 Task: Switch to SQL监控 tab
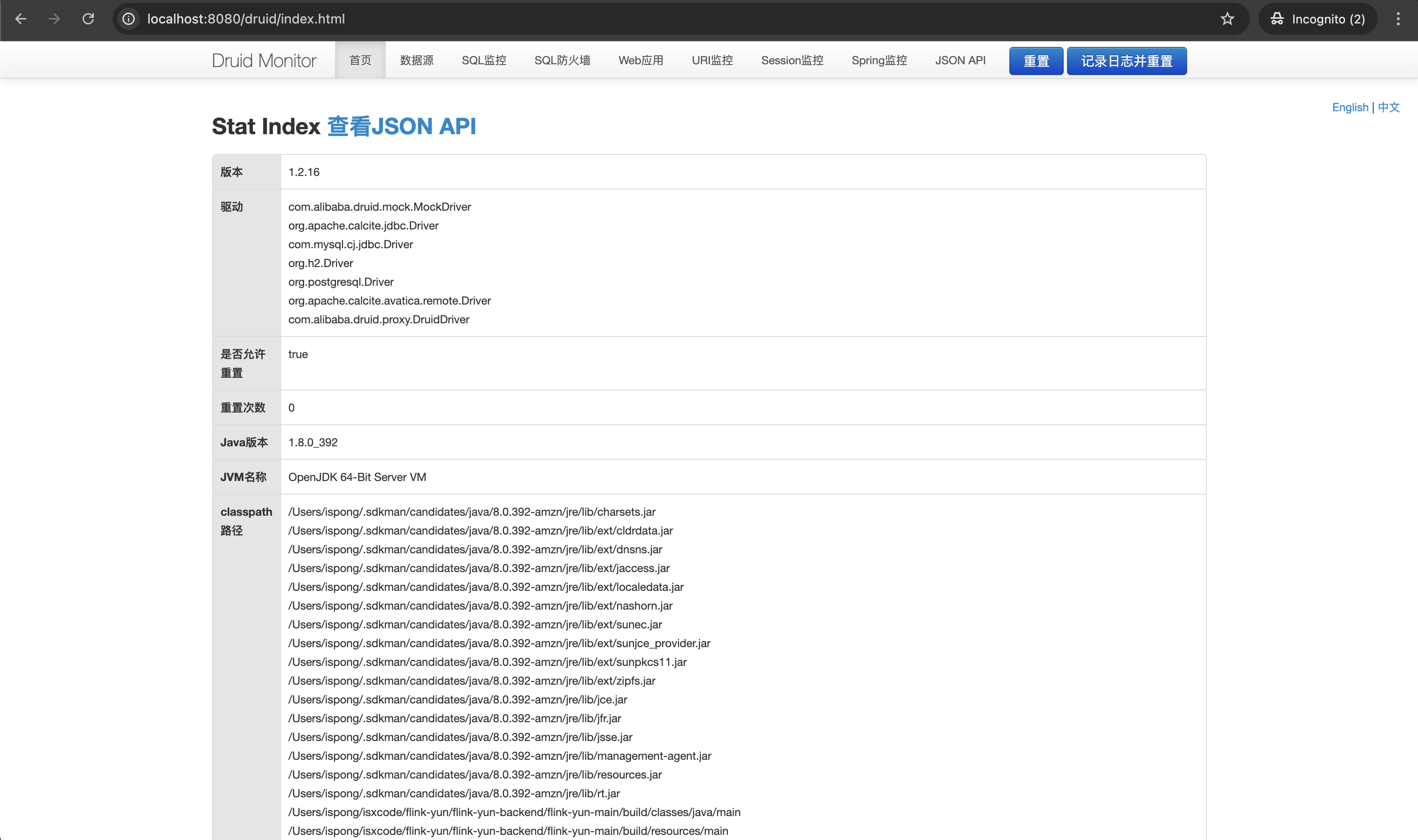[x=484, y=60]
